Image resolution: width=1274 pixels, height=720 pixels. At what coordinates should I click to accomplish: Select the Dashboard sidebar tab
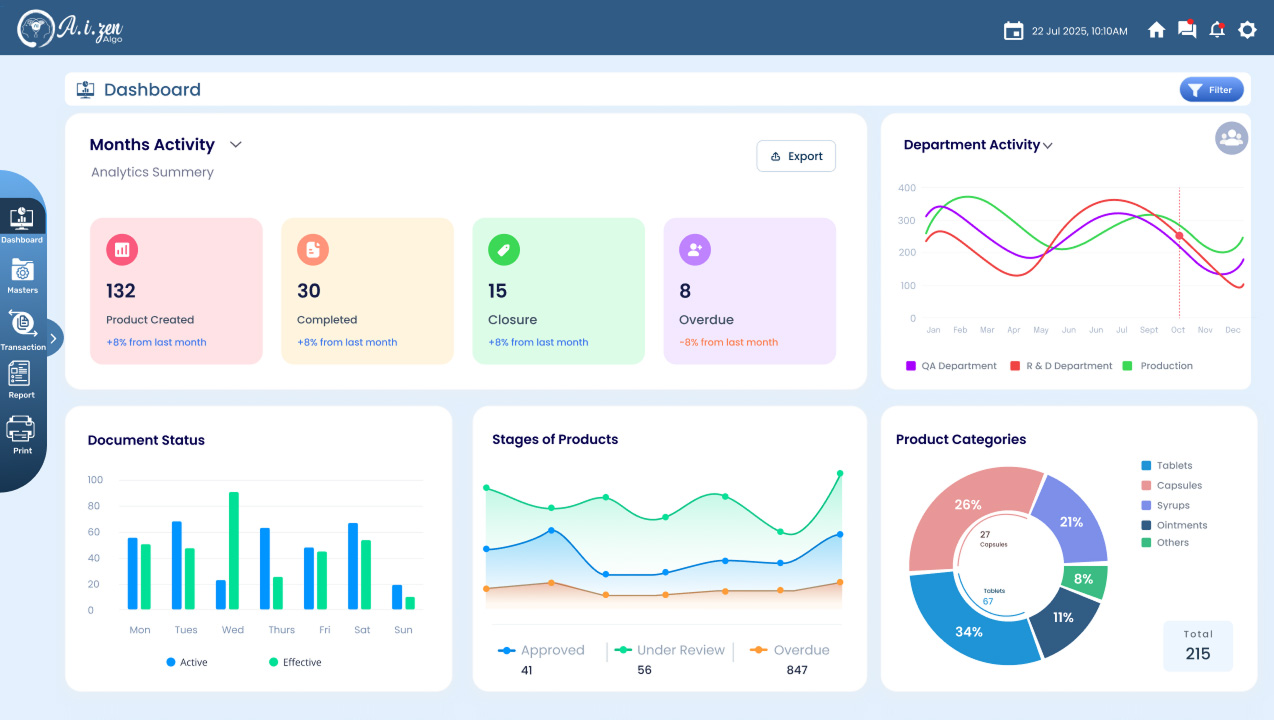[x=22, y=225]
